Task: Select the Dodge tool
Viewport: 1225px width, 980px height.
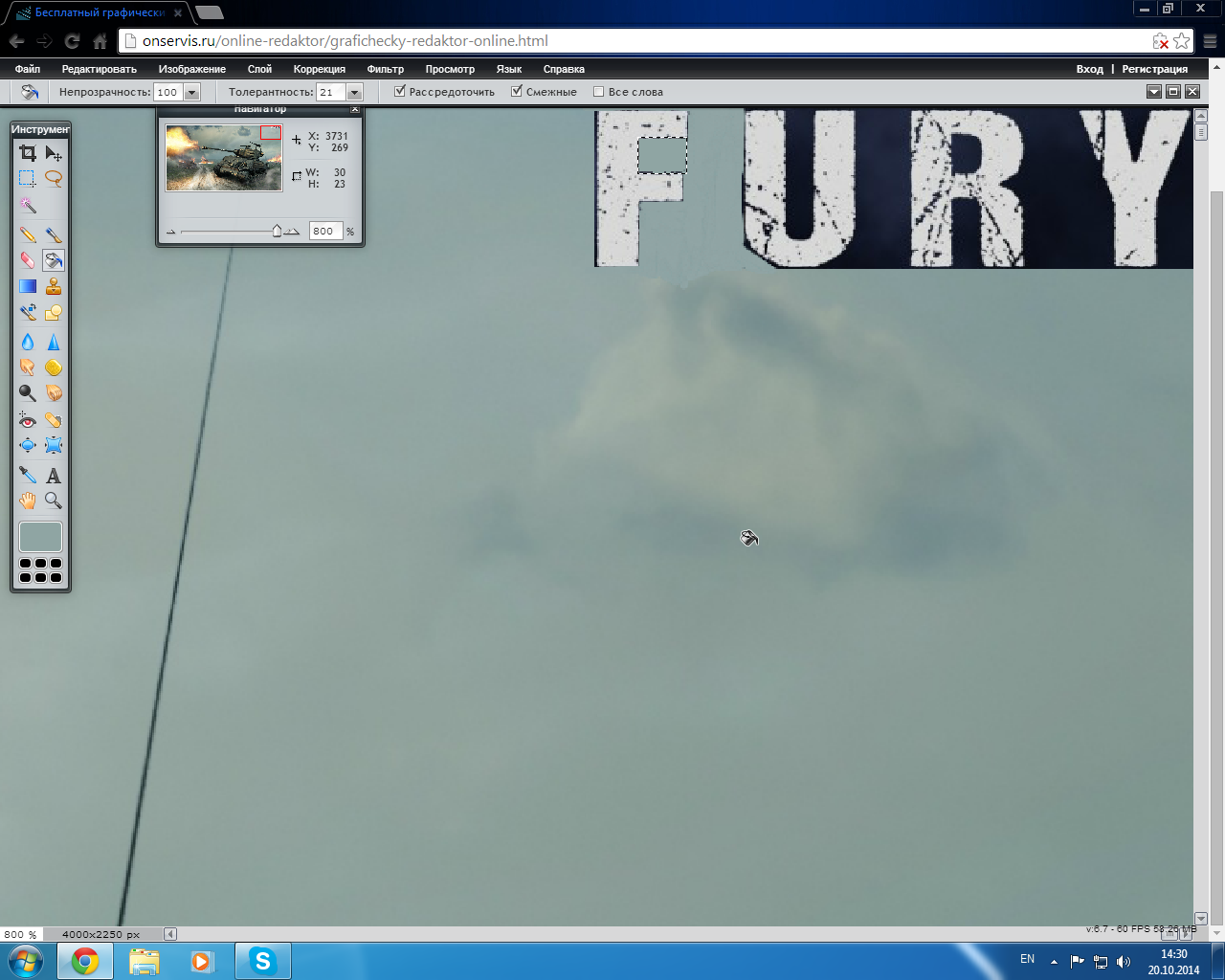Action: [28, 393]
